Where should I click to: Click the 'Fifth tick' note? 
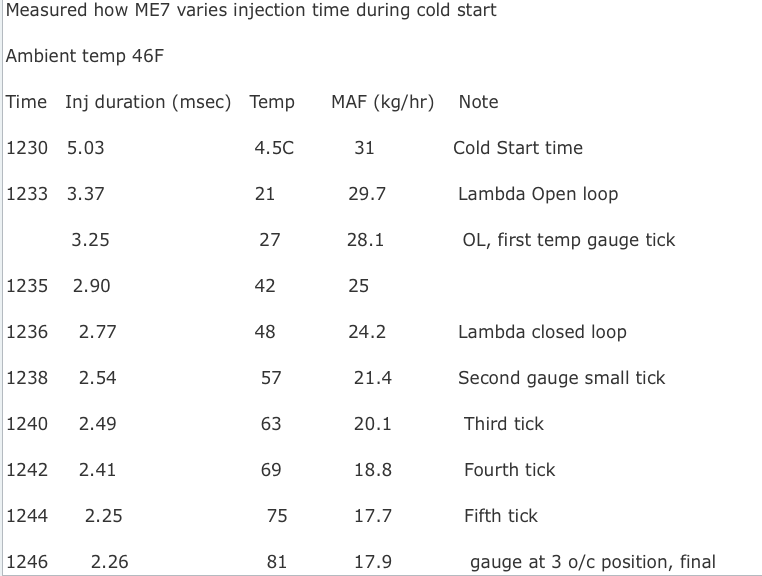point(500,516)
